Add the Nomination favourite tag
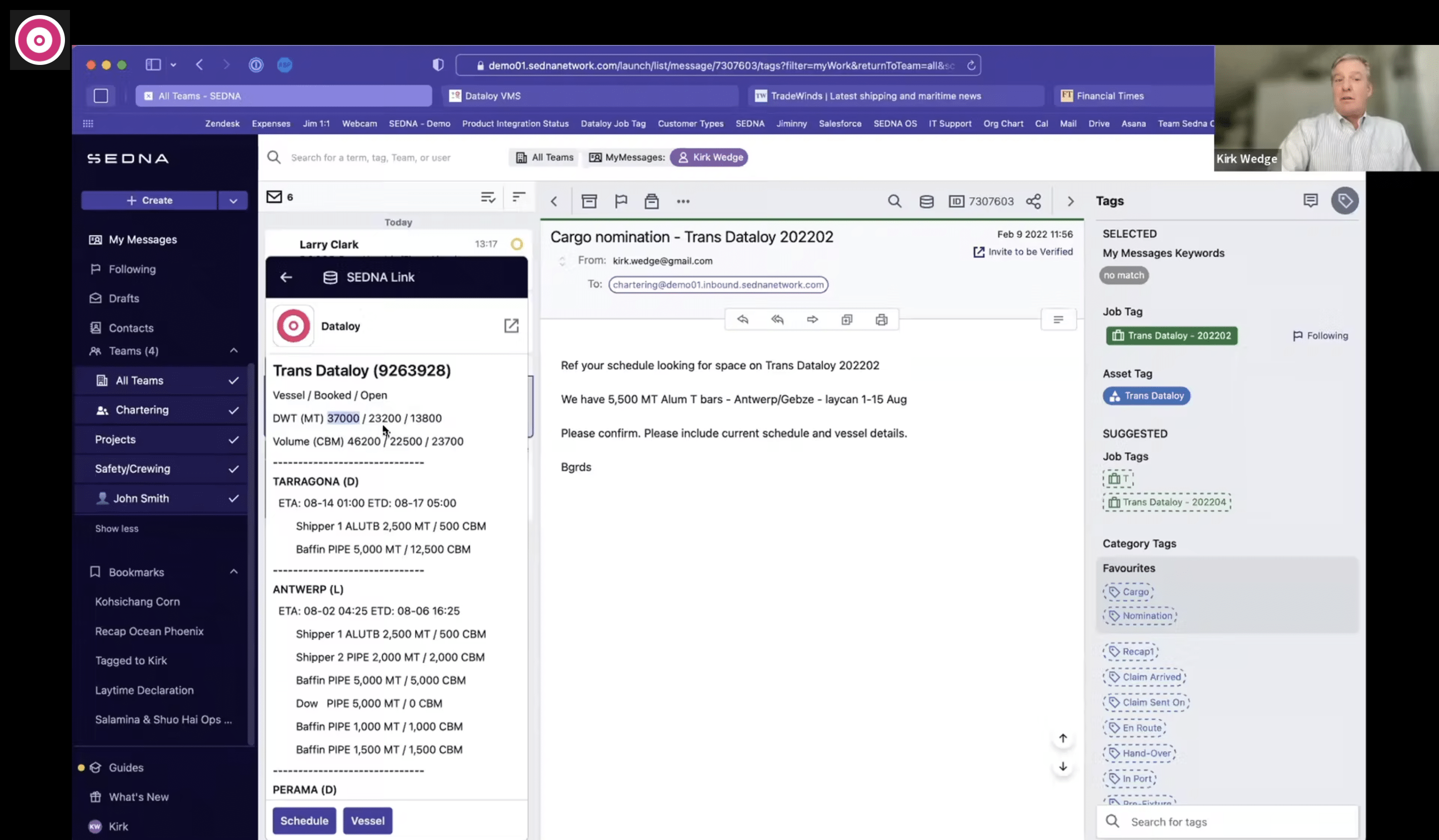Viewport: 1439px width, 840px height. coord(1140,616)
